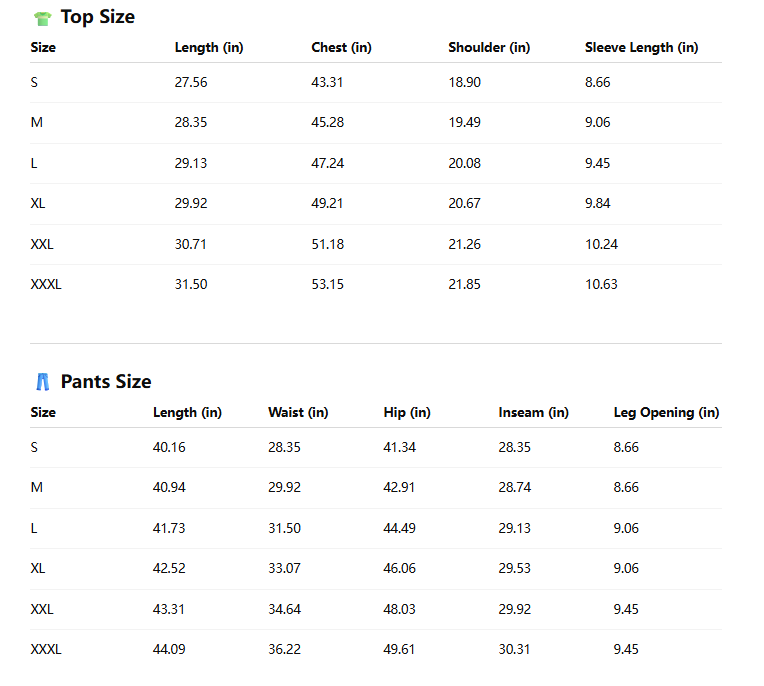This screenshot has width=764, height=686.
Task: Click hip value 48.03 for XXL pants
Action: pyautogui.click(x=399, y=609)
